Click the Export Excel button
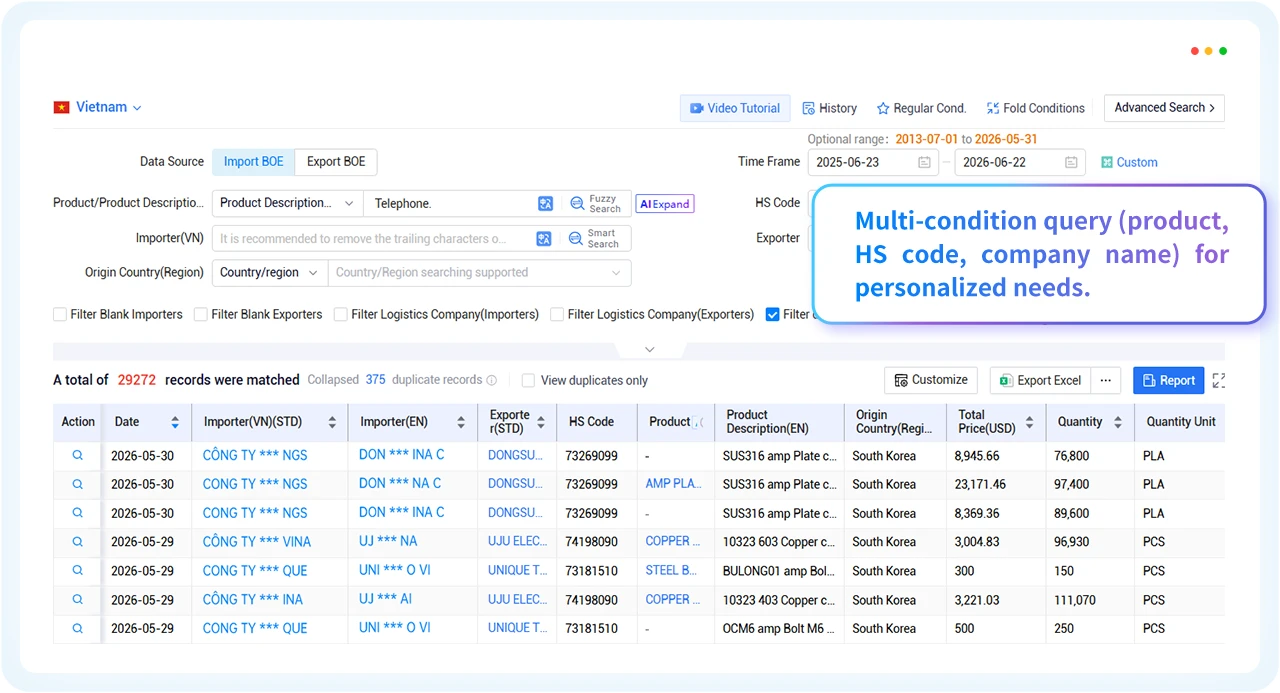This screenshot has width=1280, height=693. pyautogui.click(x=1039, y=380)
